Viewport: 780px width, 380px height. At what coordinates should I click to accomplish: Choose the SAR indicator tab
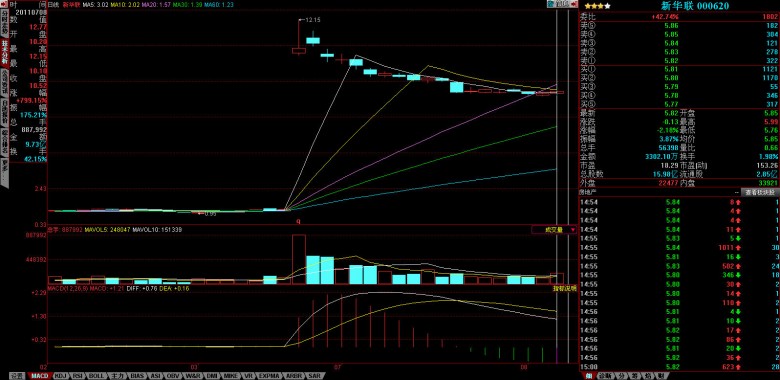pos(314,376)
